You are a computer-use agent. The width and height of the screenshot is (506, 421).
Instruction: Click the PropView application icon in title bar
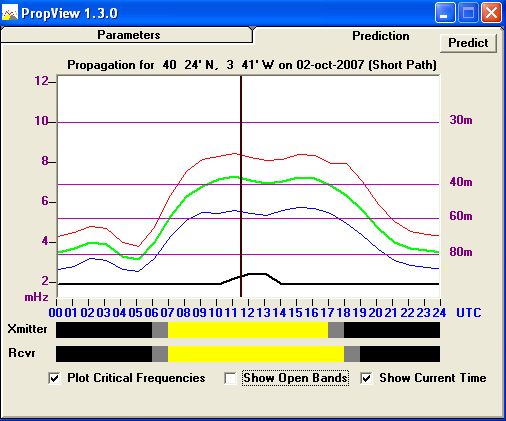tap(9, 13)
